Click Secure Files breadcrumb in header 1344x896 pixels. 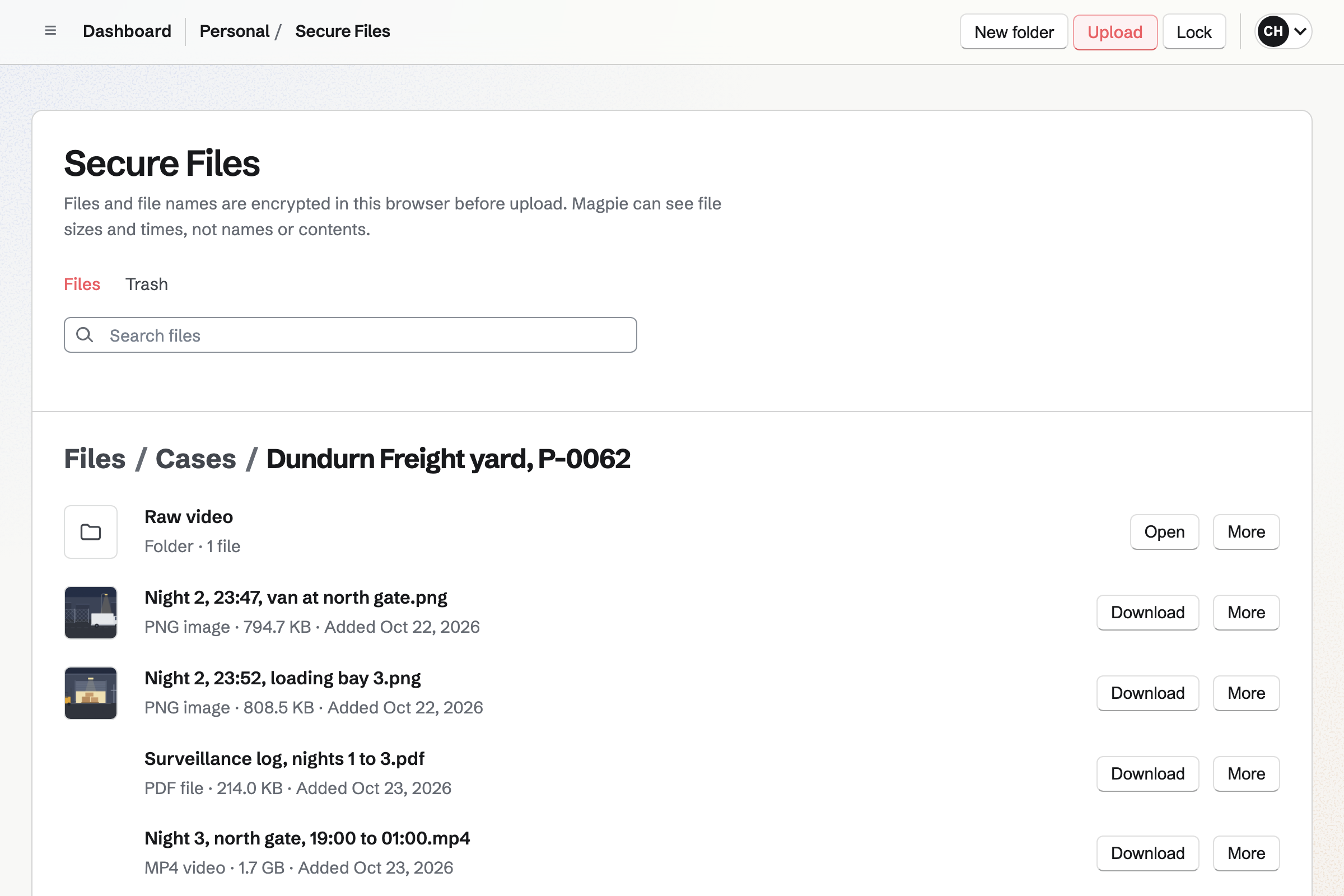pyautogui.click(x=343, y=31)
